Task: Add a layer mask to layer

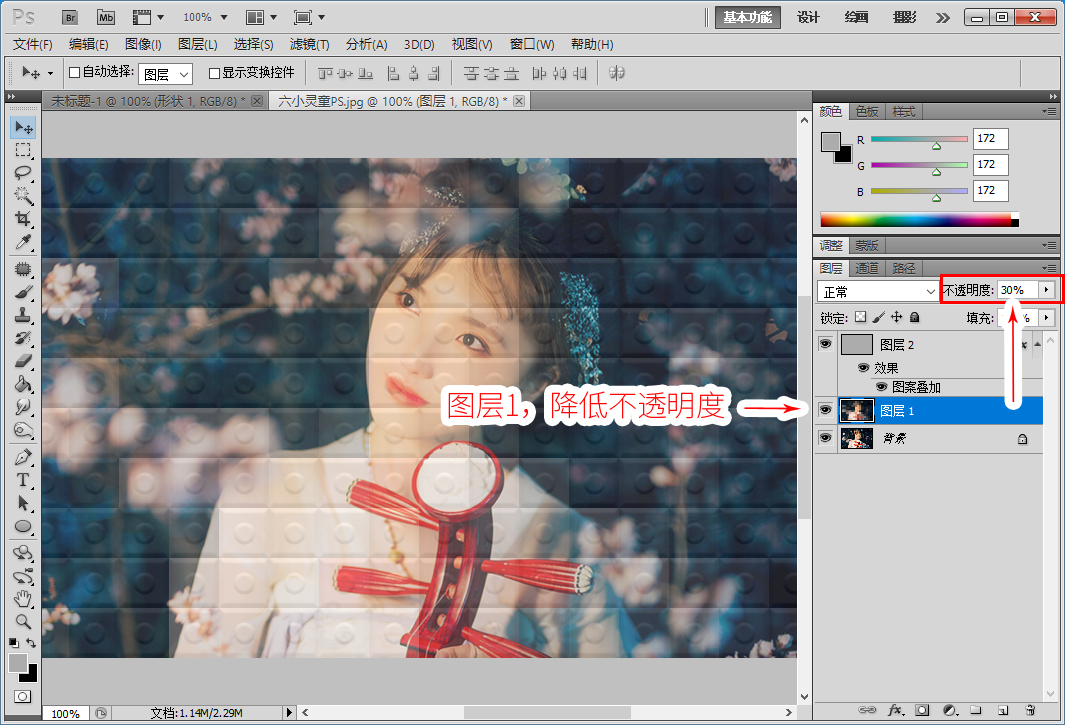Action: [x=922, y=710]
